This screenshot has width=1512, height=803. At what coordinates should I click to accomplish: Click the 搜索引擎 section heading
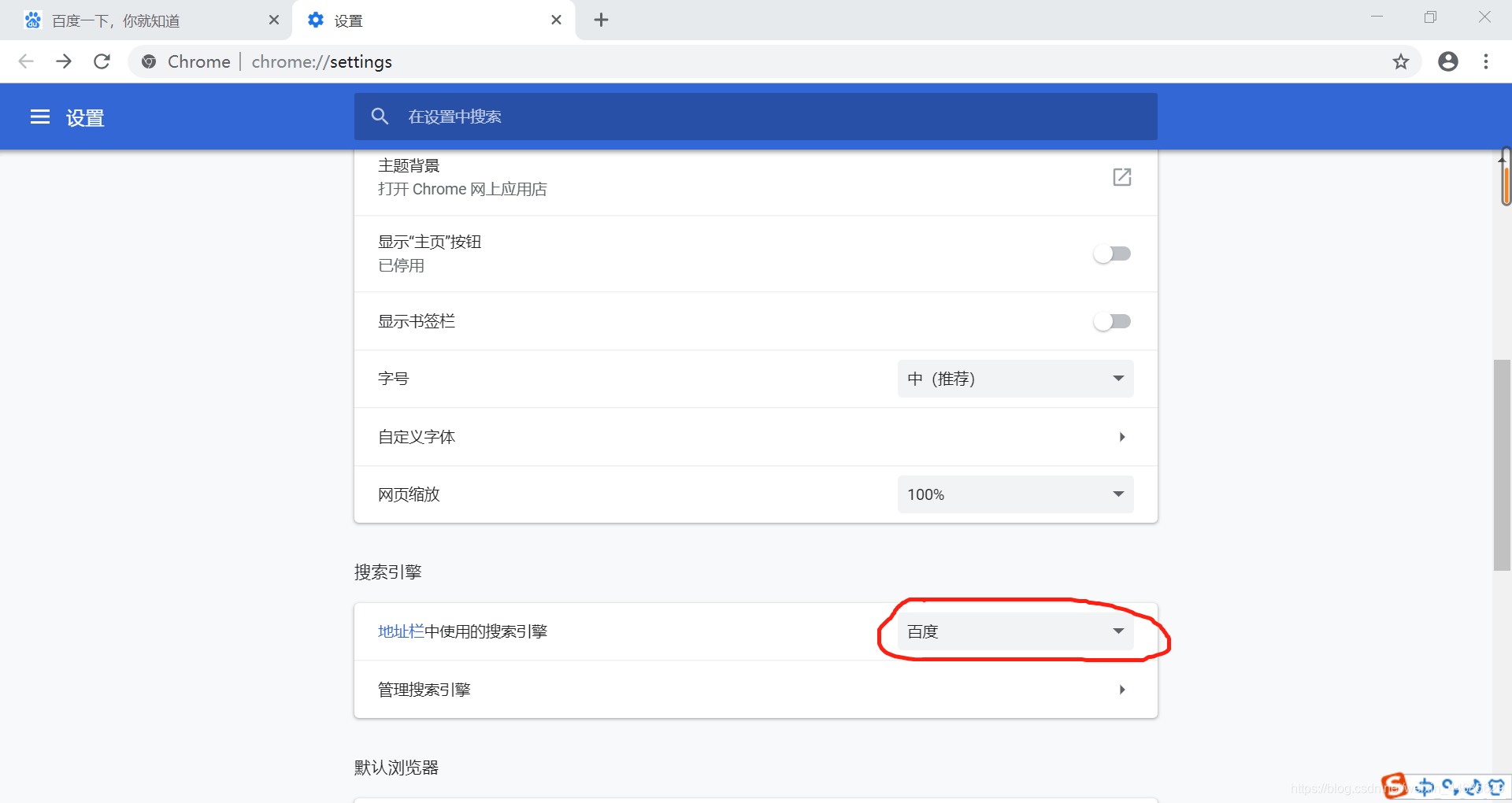tap(387, 572)
